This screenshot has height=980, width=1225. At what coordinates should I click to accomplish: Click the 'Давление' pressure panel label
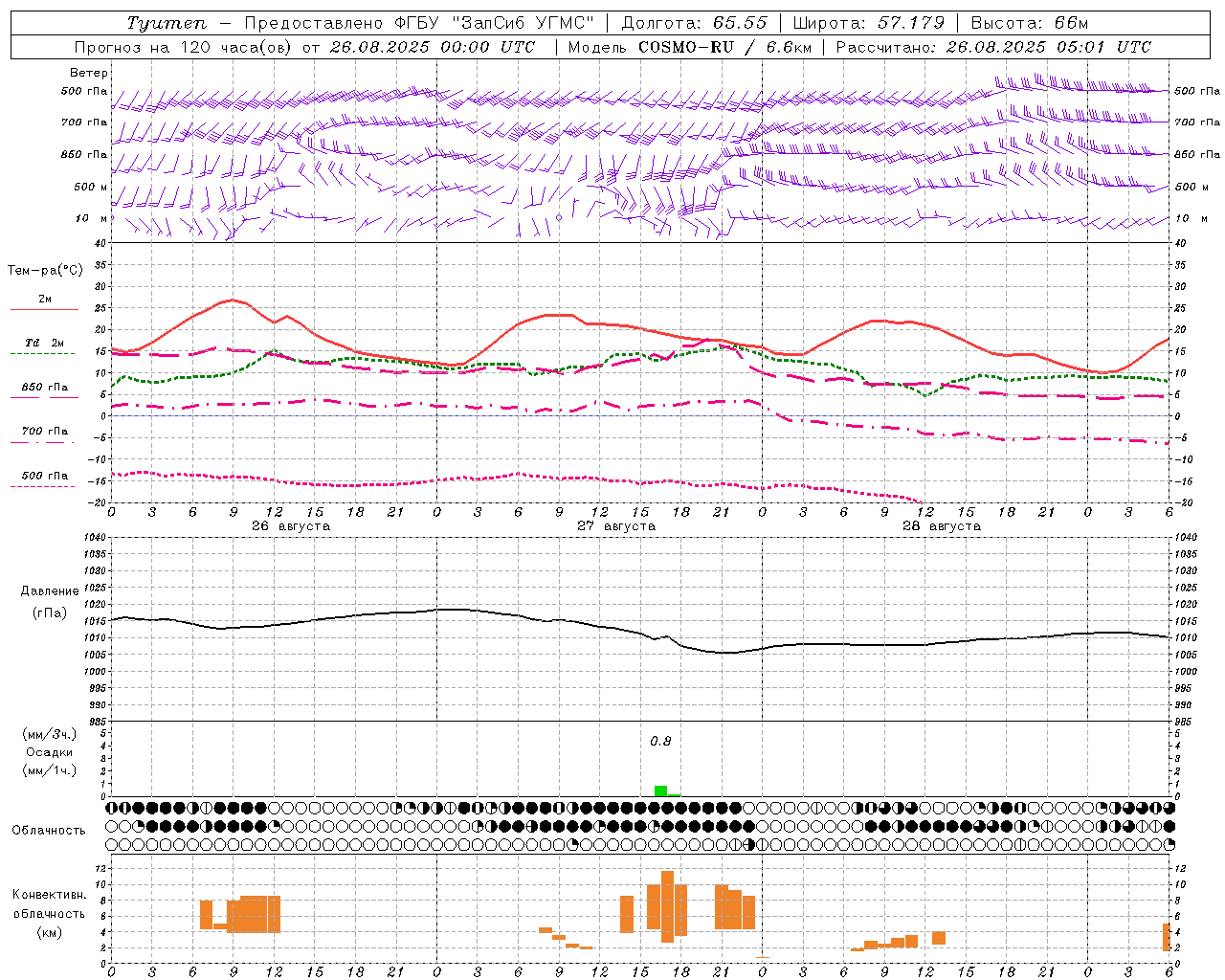click(50, 591)
